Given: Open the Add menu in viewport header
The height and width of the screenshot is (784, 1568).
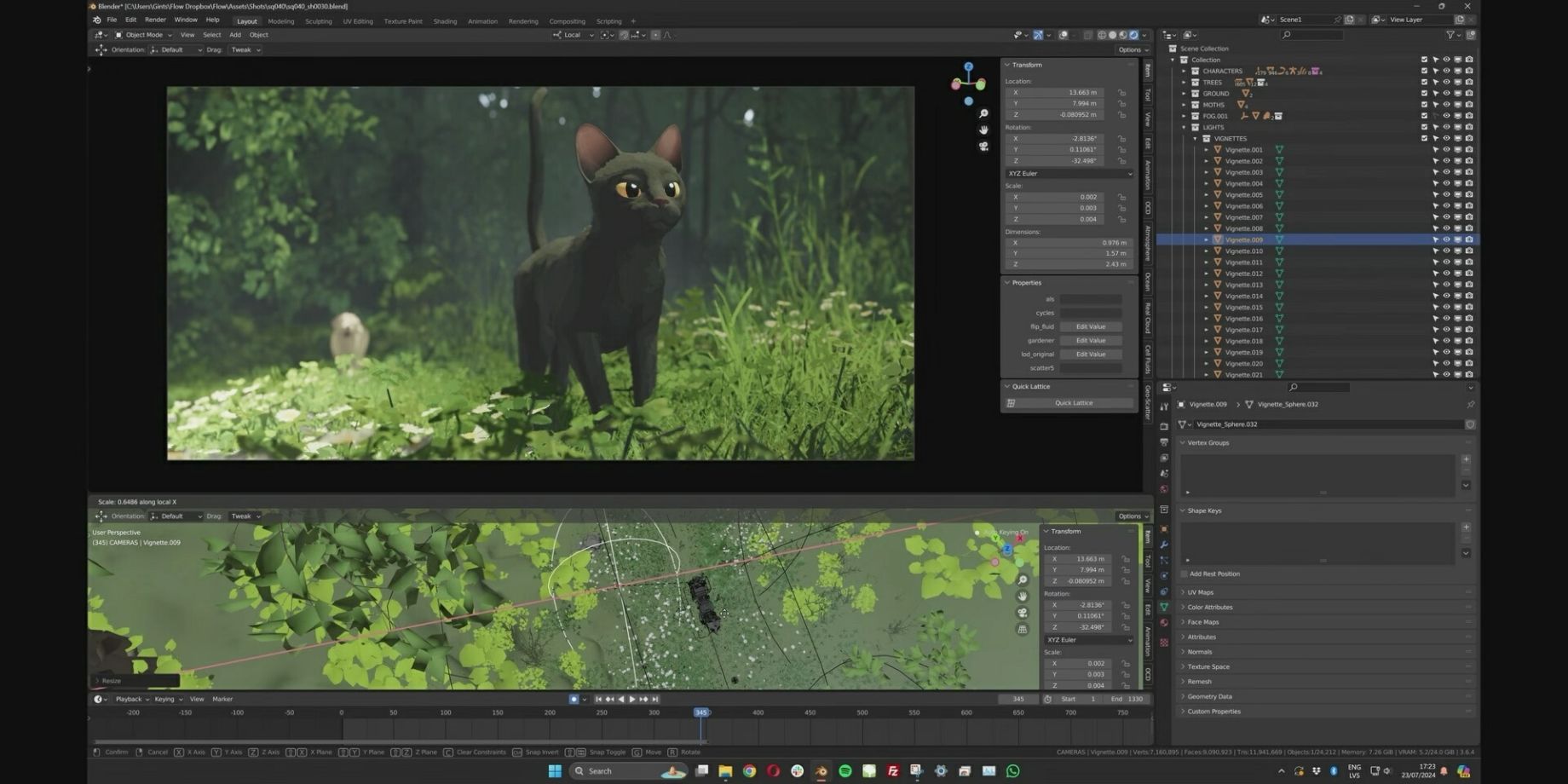Looking at the screenshot, I should tap(235, 35).
